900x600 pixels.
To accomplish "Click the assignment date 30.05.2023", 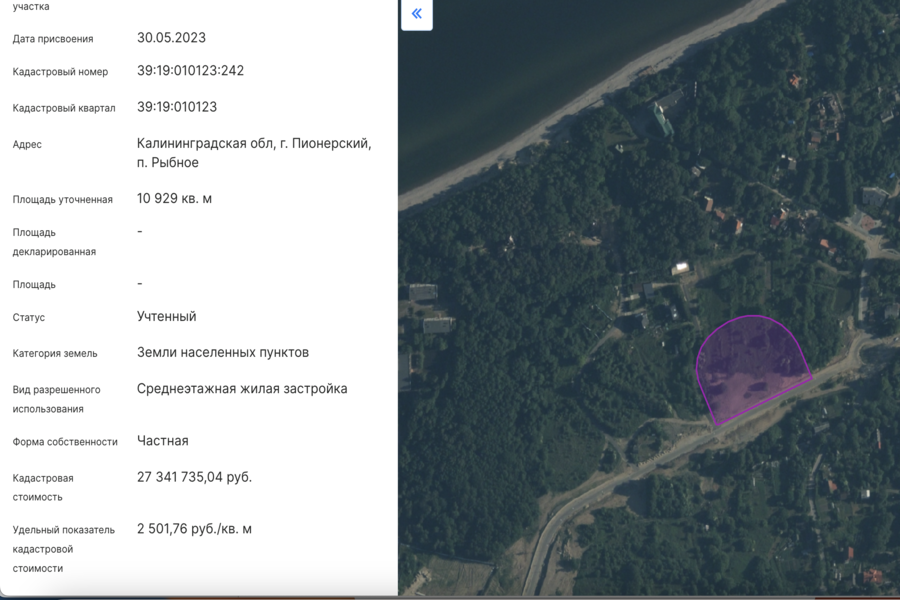I will [x=171, y=38].
